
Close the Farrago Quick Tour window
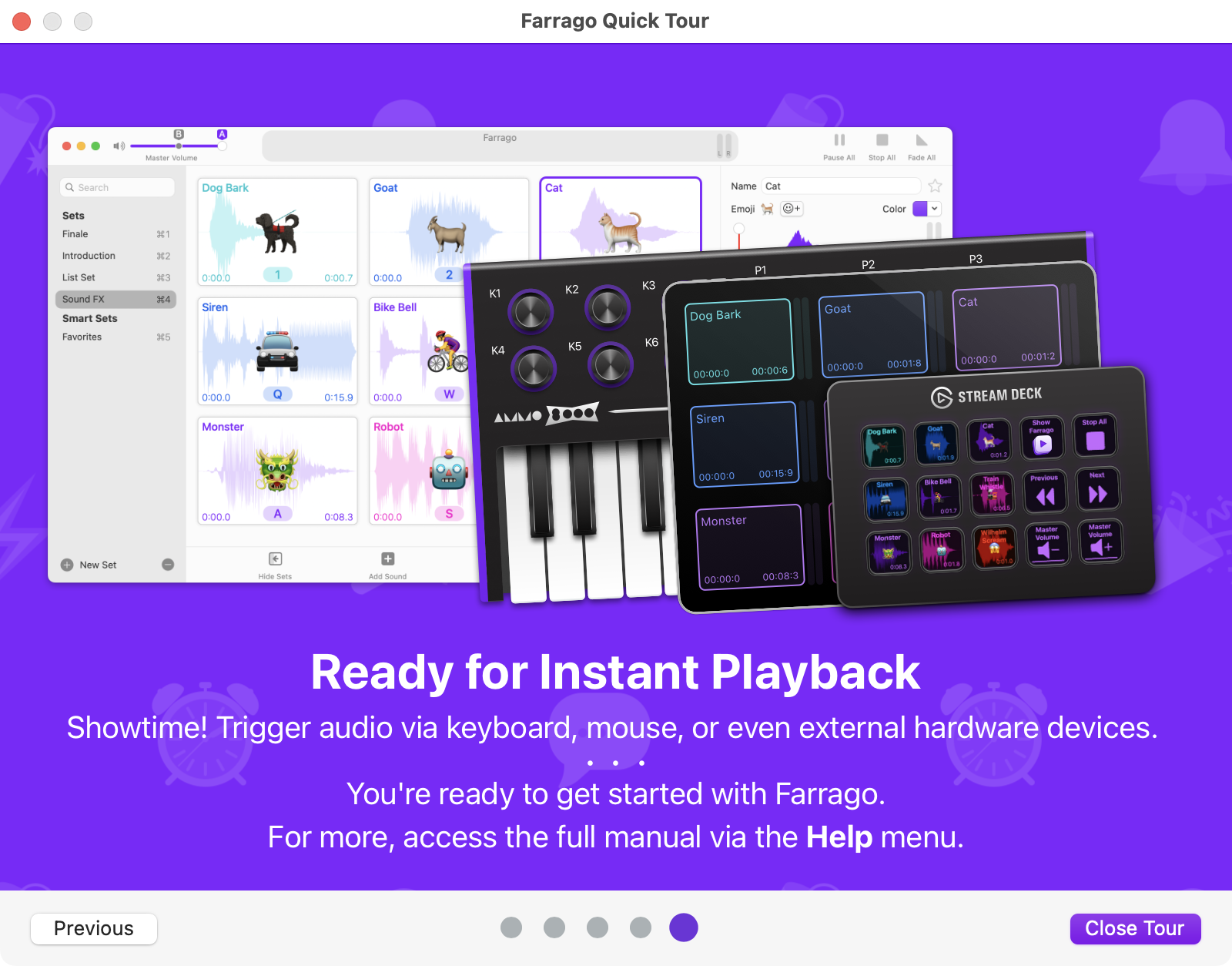[x=22, y=22]
